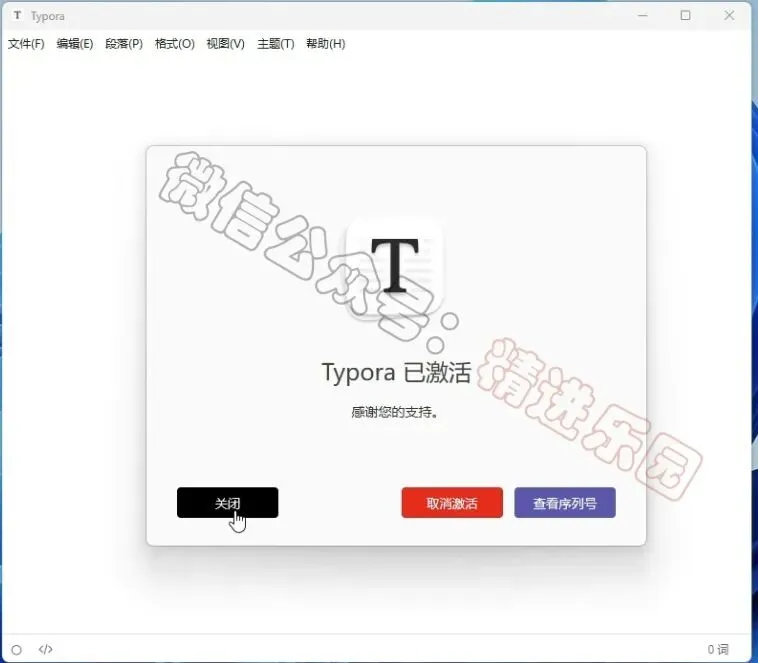
Task: Click the 感谢您的支持。 message
Action: pyautogui.click(x=394, y=412)
